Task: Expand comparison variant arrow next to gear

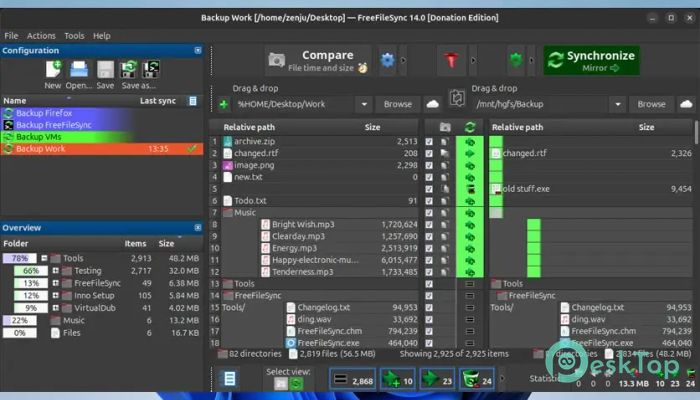Action: [403, 60]
